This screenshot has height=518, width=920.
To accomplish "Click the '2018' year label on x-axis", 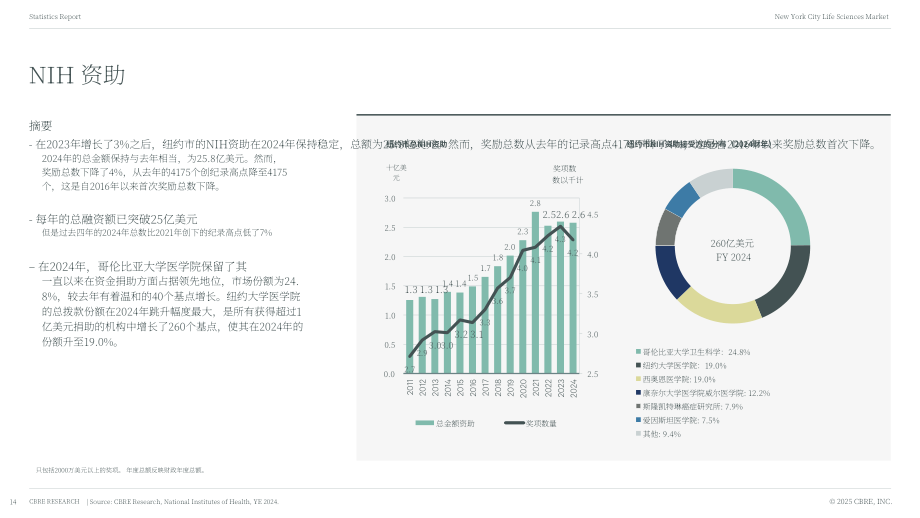I will coord(498,388).
